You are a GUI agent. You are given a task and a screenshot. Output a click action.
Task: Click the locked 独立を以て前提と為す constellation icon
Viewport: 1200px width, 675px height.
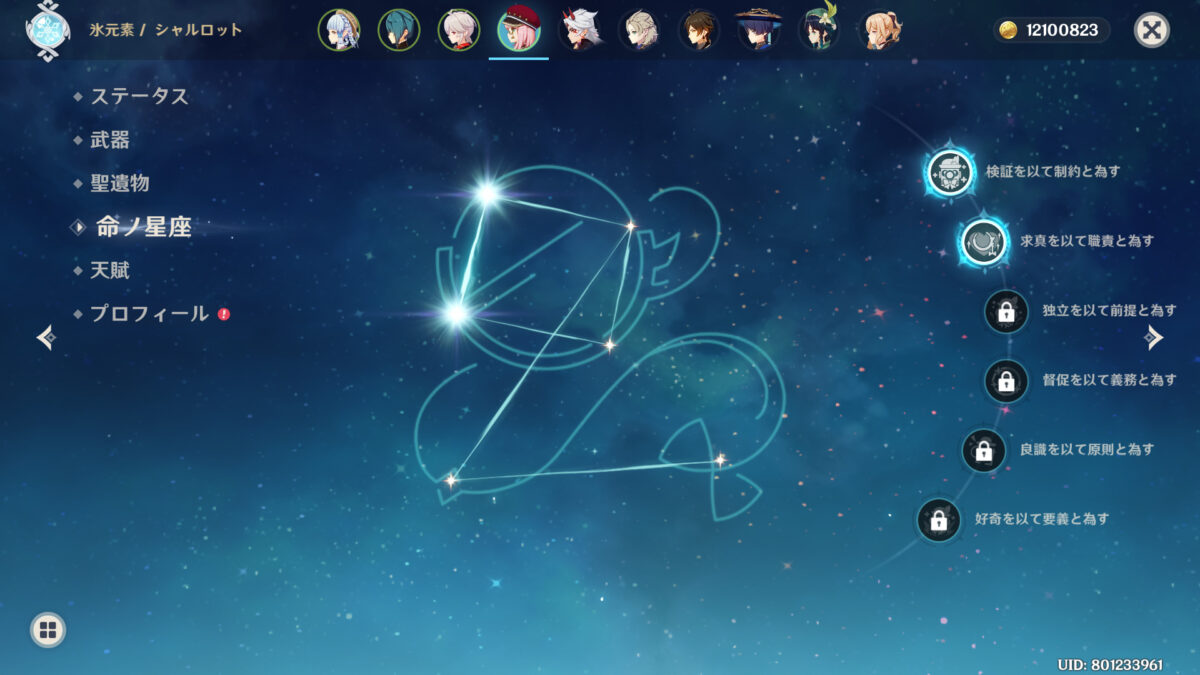point(1006,311)
